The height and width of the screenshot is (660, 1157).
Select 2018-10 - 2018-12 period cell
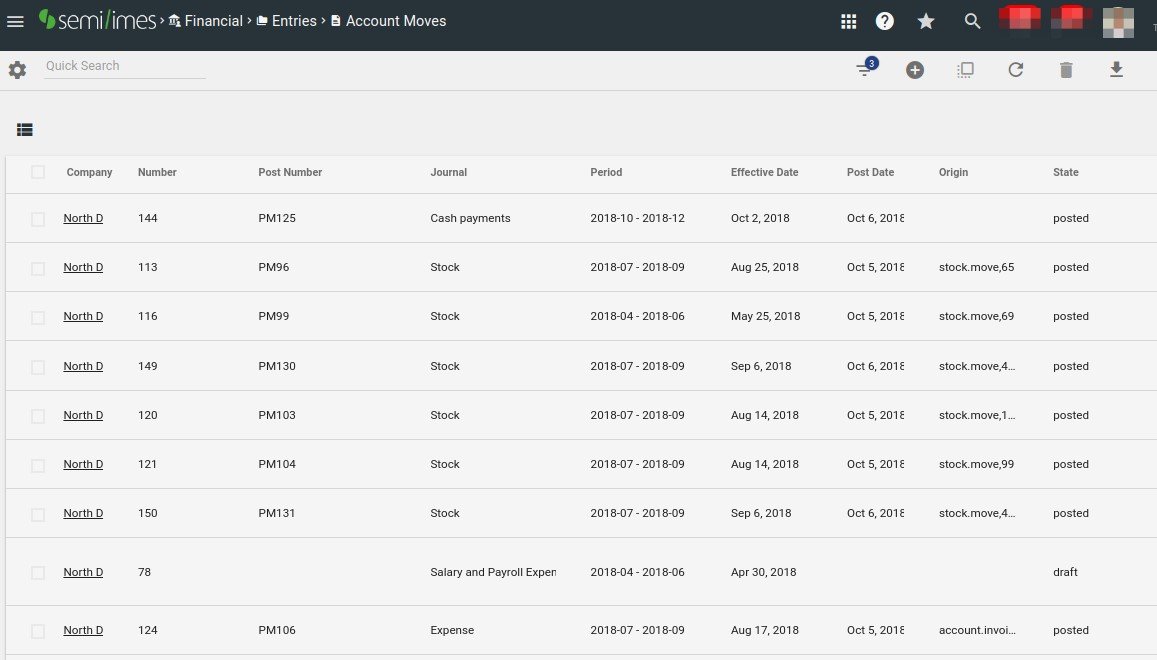(638, 218)
